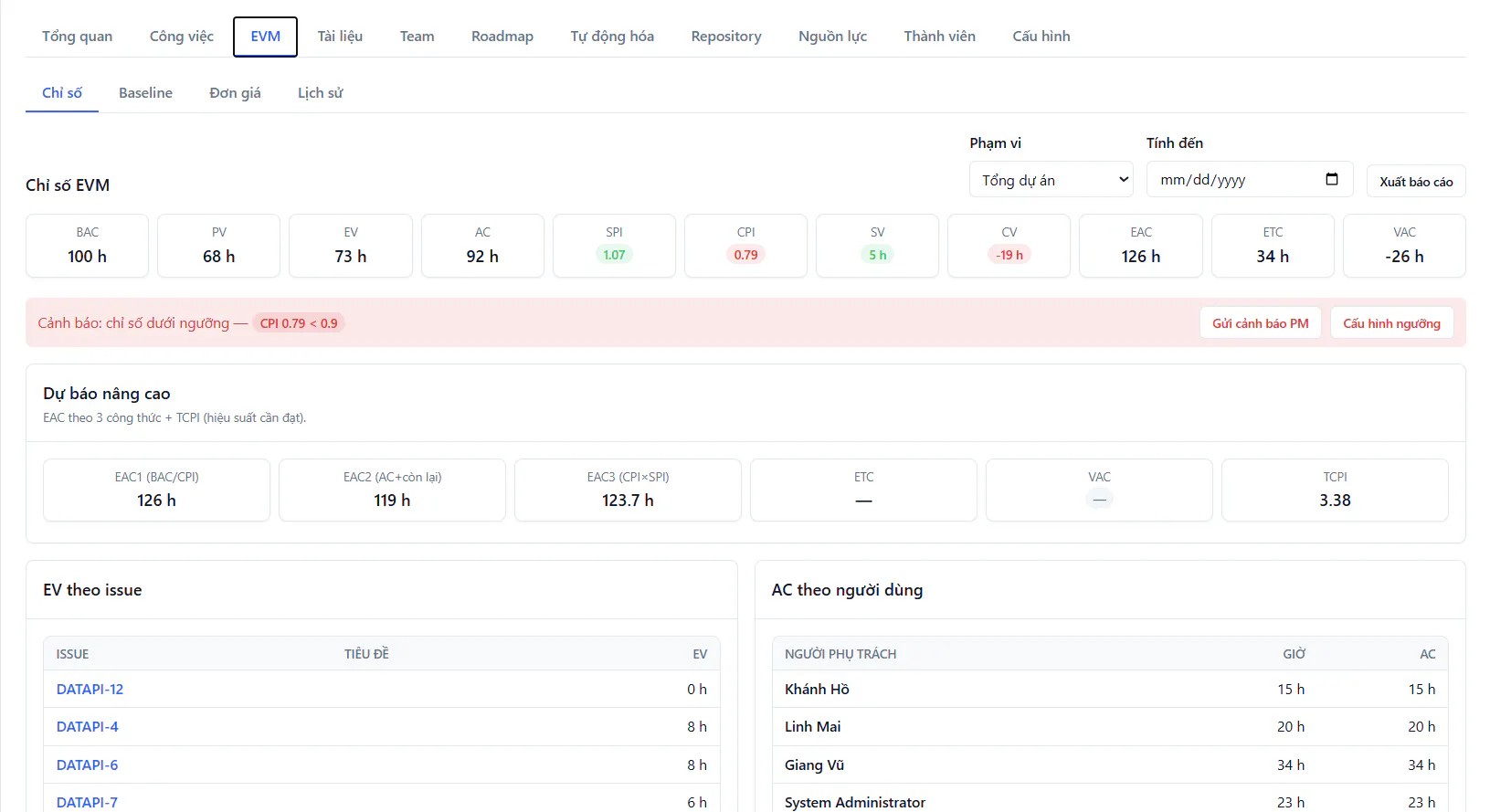Screen dimensions: 1490x812
Task: Select the Chỉ số sub-tab
Action: 62,93
